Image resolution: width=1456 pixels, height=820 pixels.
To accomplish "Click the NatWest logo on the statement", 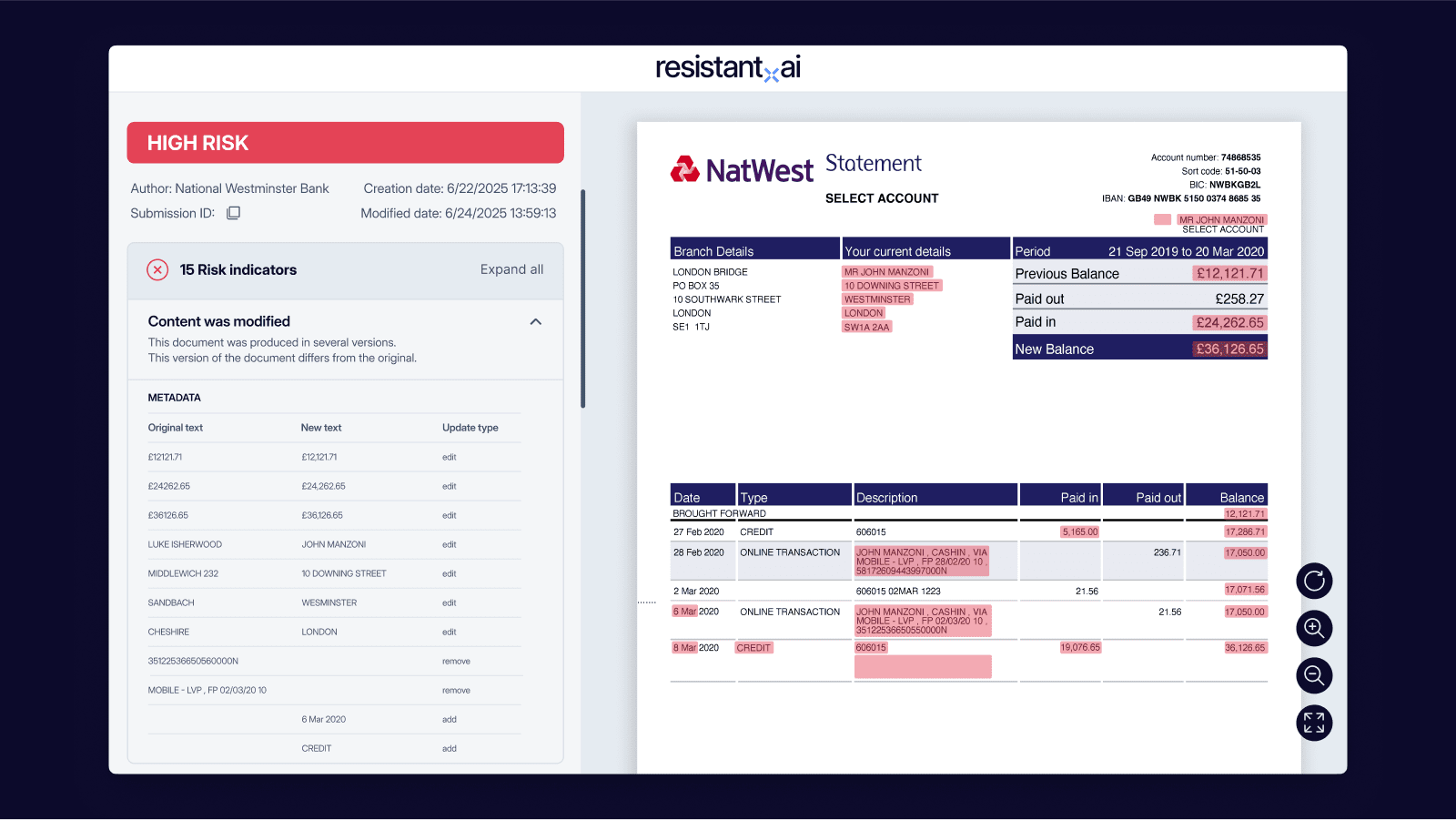I will [742, 170].
